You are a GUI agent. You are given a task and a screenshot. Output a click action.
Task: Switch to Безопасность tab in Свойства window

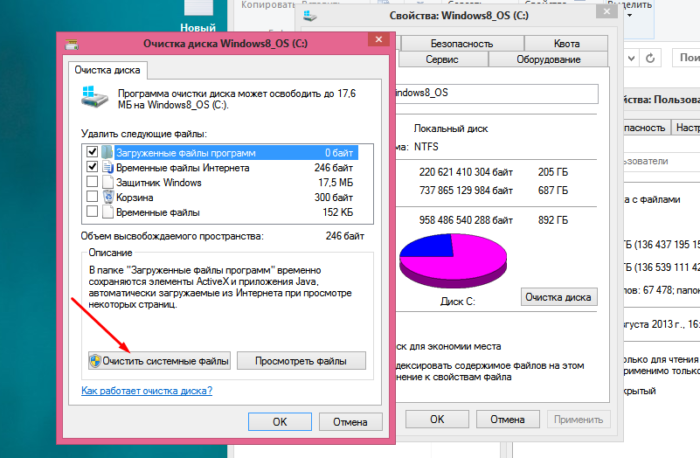(462, 44)
